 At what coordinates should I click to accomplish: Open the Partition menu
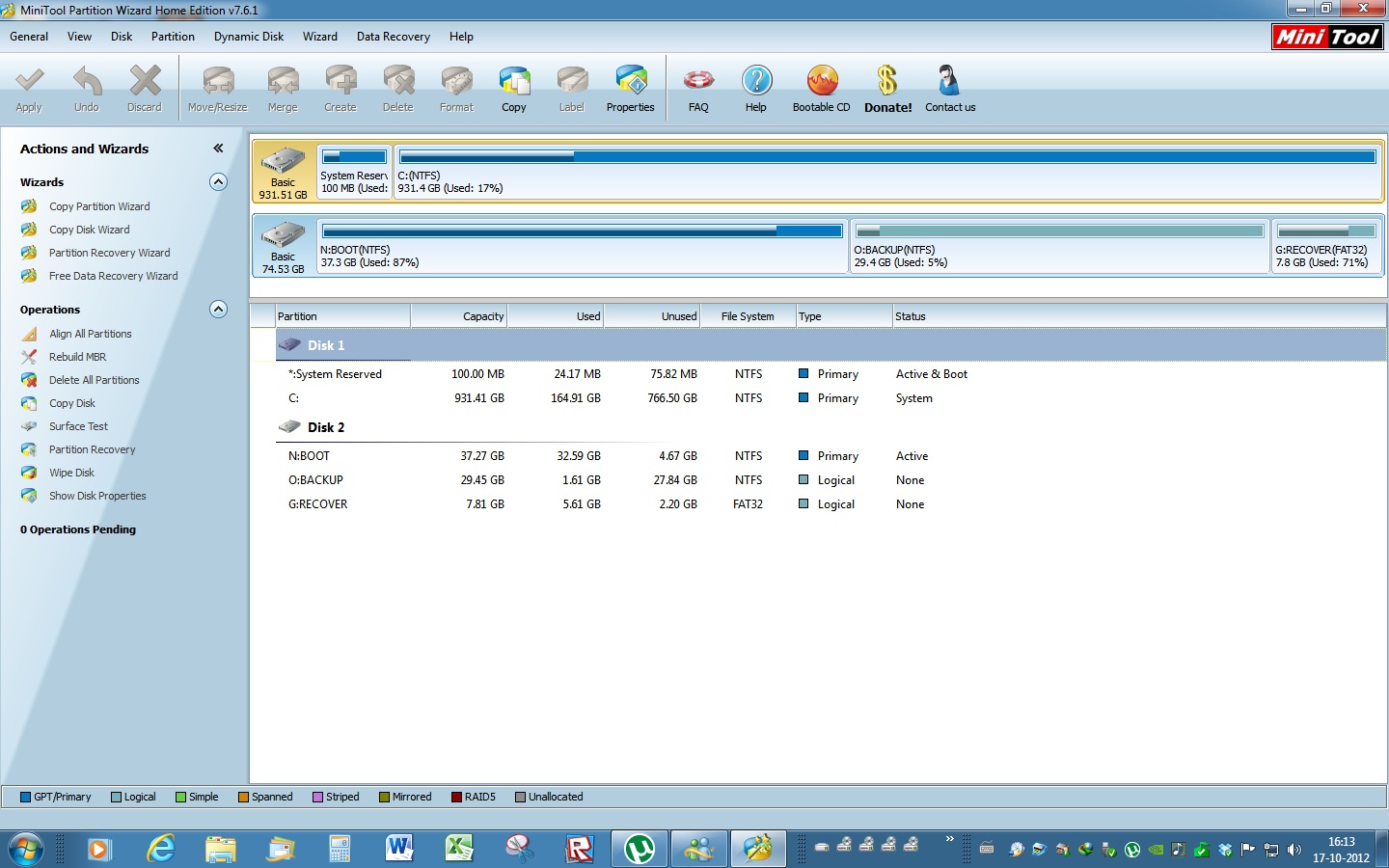point(173,37)
